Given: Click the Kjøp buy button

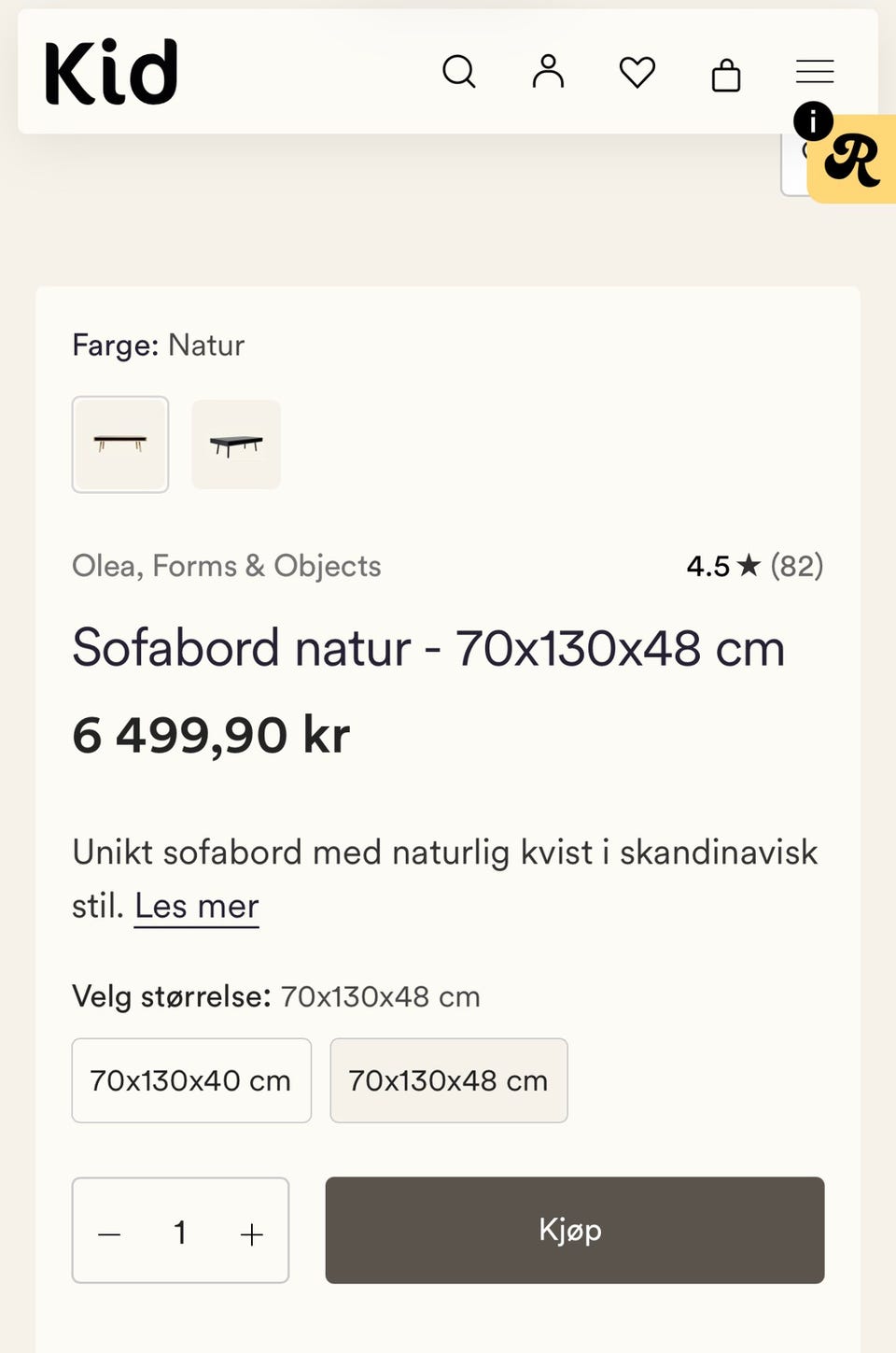Looking at the screenshot, I should (575, 1230).
